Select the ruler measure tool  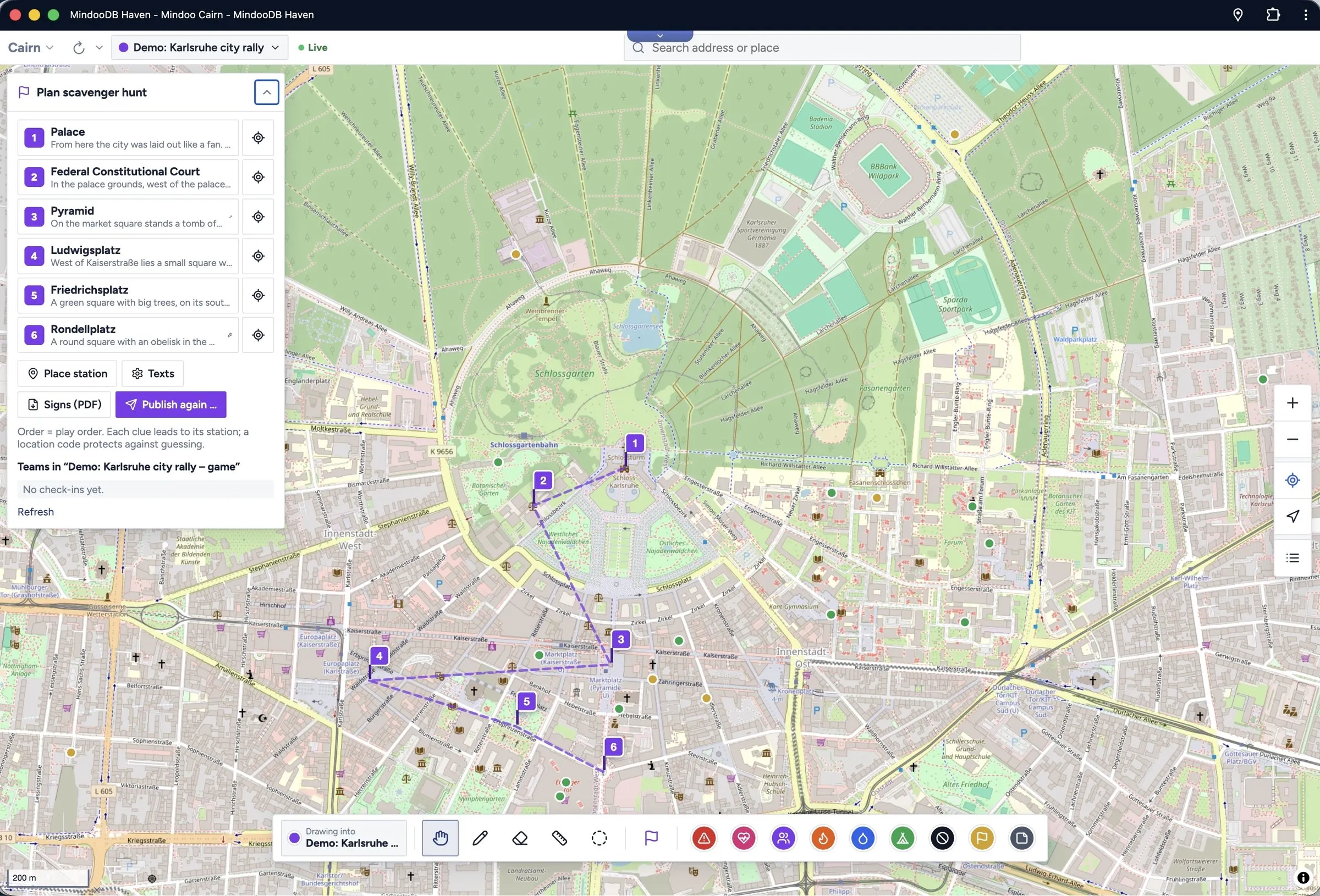pyautogui.click(x=559, y=838)
